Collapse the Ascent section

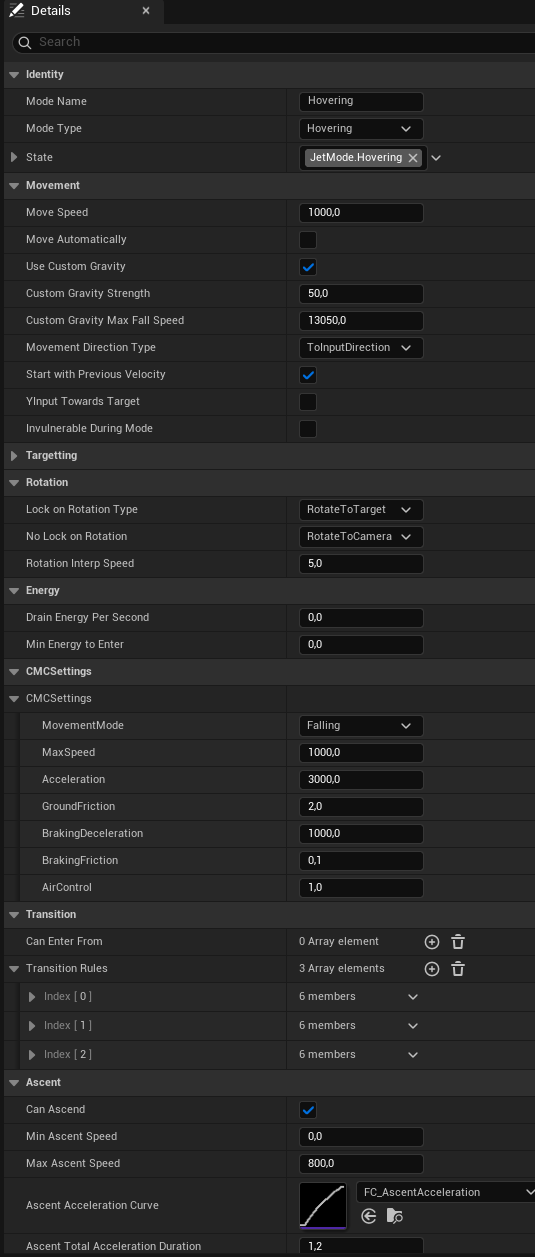tap(13, 1083)
